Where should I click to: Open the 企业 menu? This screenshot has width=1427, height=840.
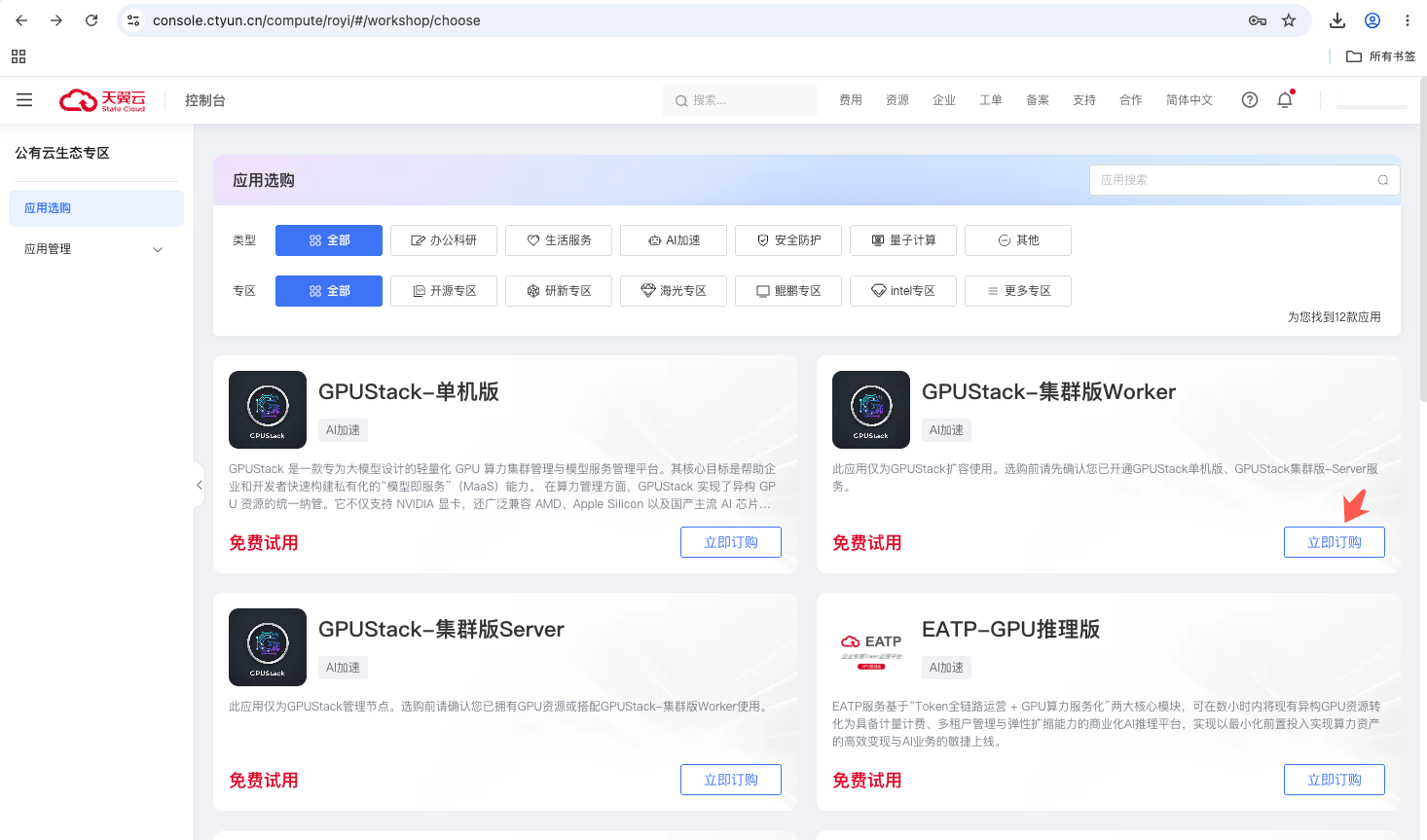pos(944,100)
